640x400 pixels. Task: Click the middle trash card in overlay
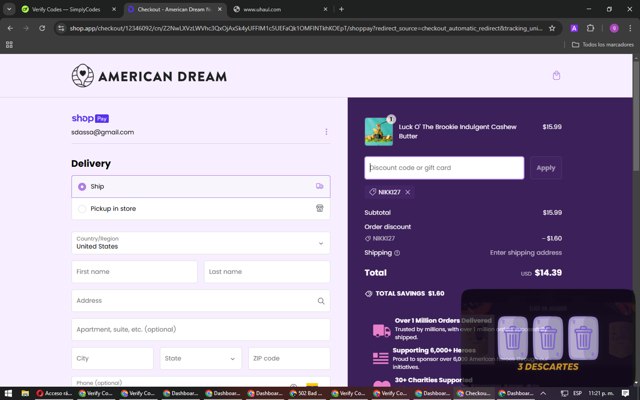(548, 338)
